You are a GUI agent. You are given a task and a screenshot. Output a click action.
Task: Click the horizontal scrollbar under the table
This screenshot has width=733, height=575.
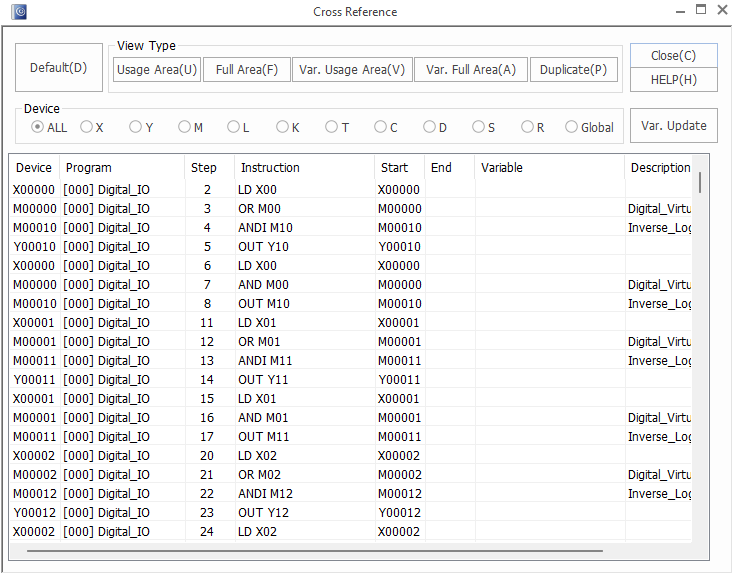pyautogui.click(x=315, y=551)
